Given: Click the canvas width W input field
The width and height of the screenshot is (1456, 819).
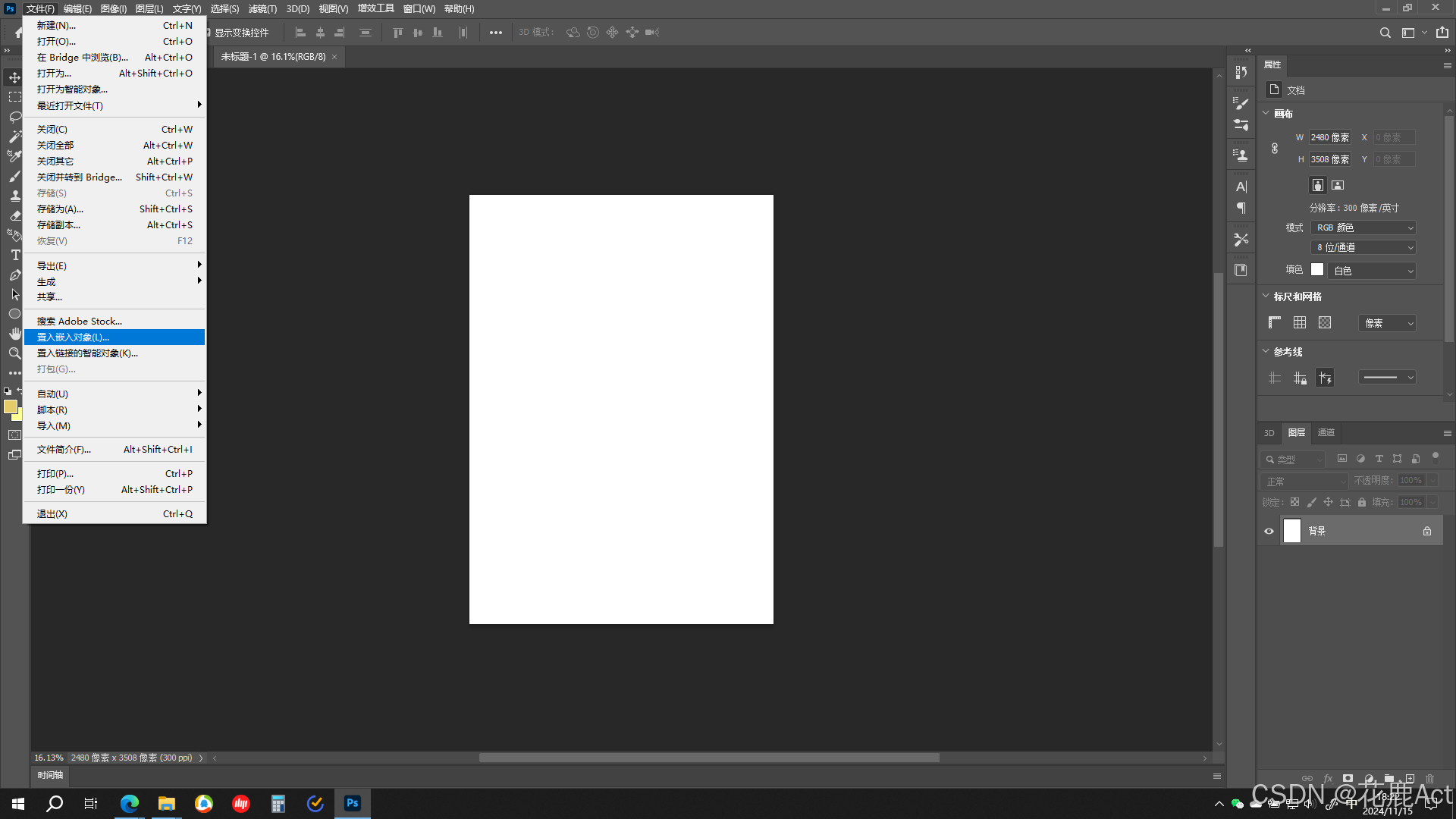Looking at the screenshot, I should [x=1329, y=137].
